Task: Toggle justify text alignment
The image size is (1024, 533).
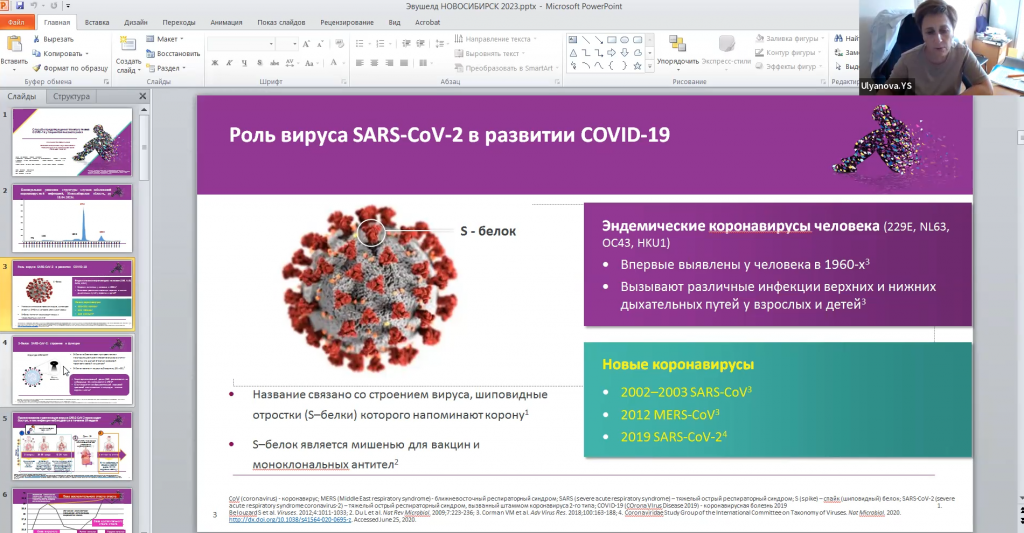Action: pos(404,63)
